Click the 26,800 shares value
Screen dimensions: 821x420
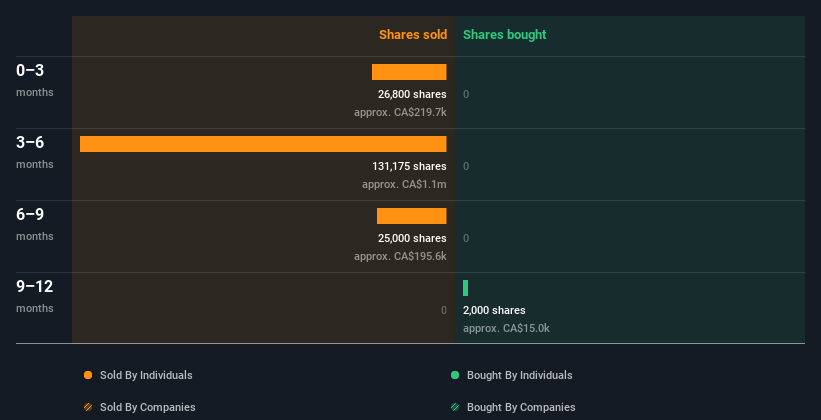(412, 94)
